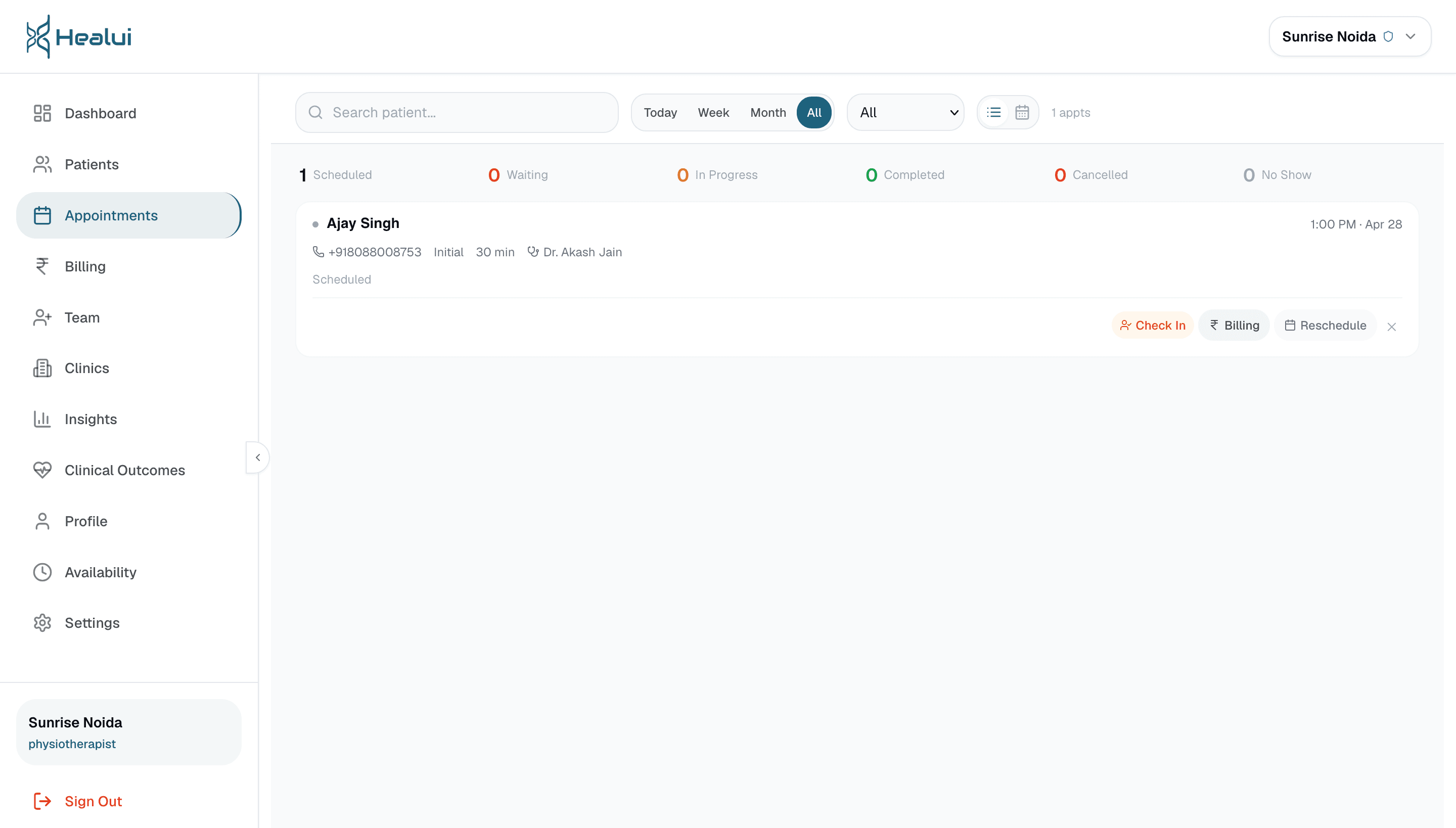1456x828 pixels.
Task: Open Availability settings
Action: (128, 572)
